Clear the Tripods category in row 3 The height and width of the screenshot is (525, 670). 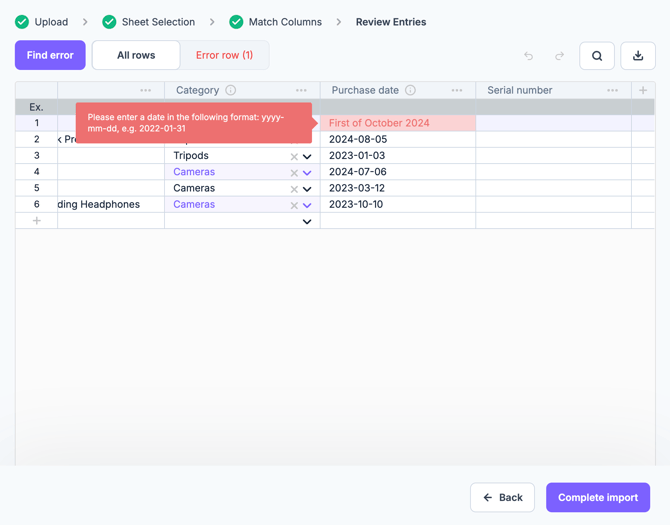click(294, 157)
